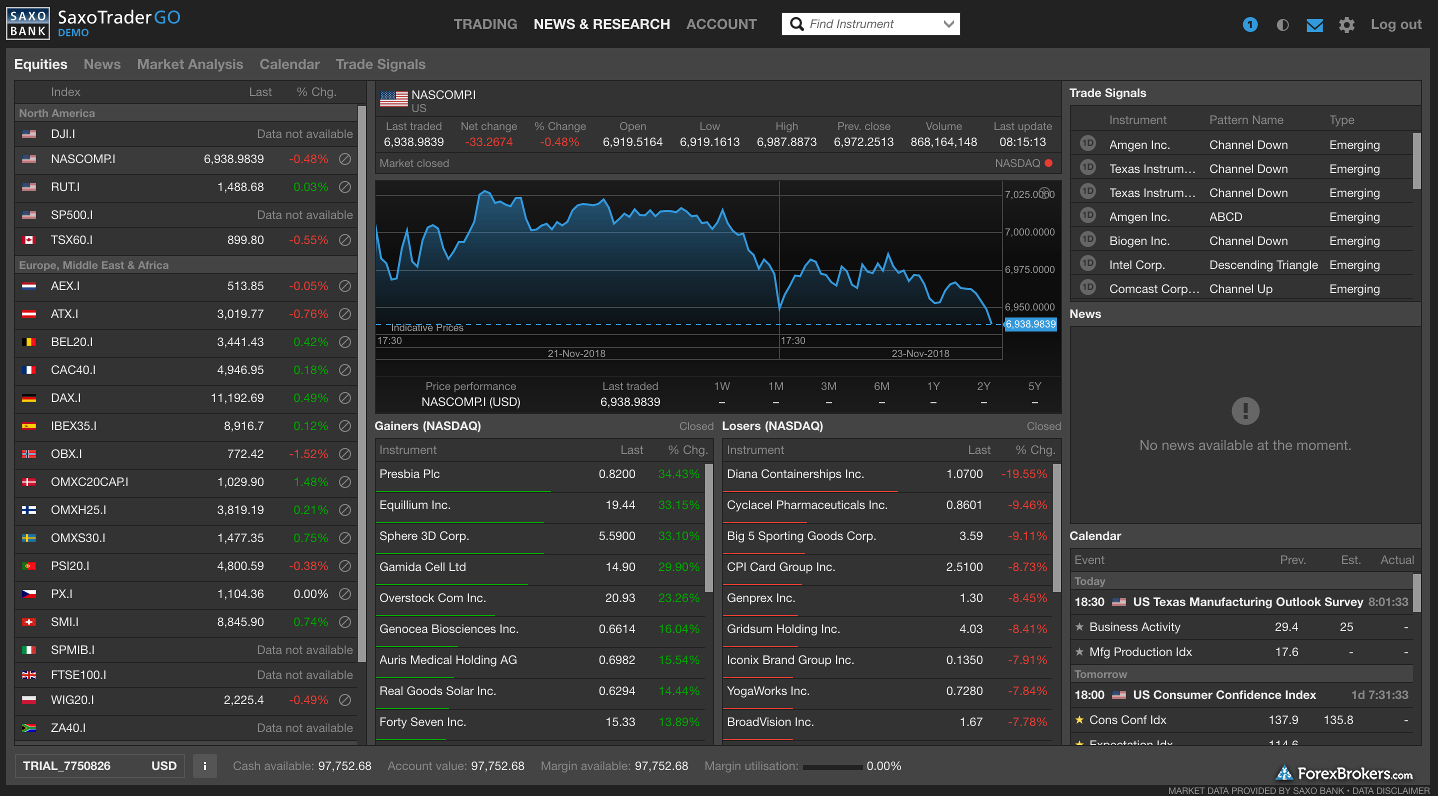Toggle dark/light theme with contrast icon

click(x=1282, y=24)
